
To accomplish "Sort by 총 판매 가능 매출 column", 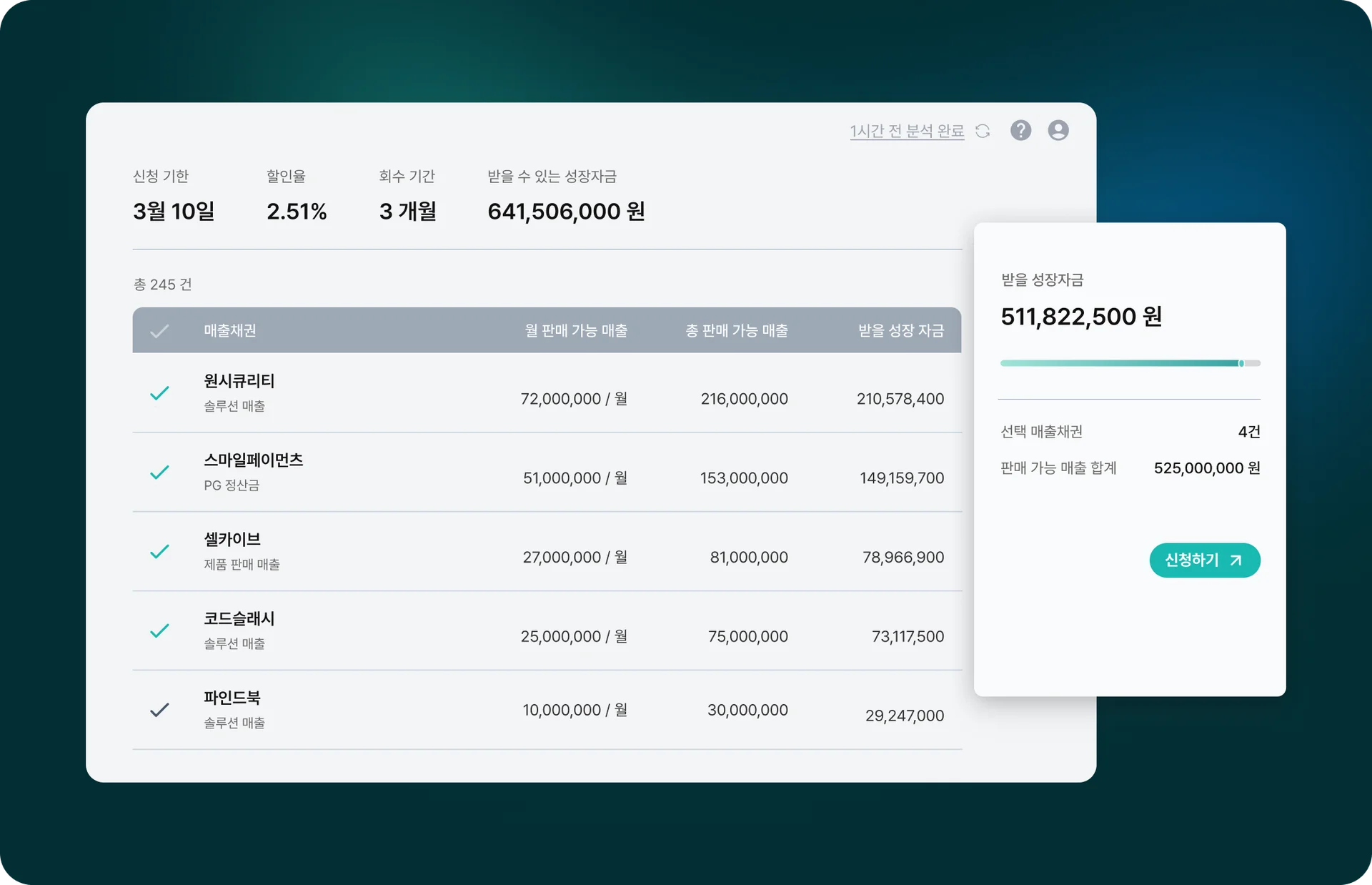I will pos(736,331).
